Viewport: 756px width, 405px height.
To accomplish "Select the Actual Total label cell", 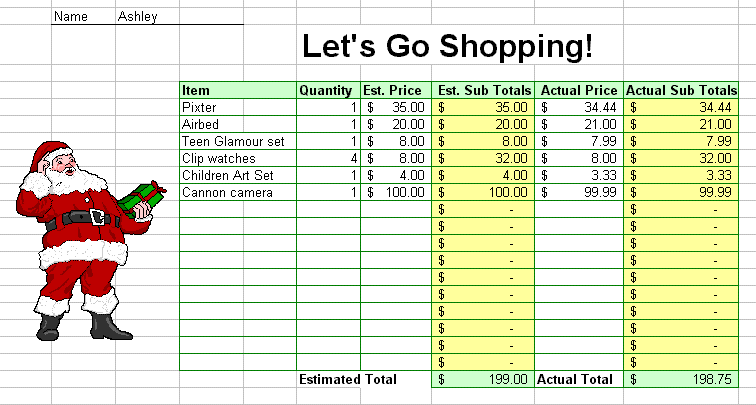I will (x=579, y=379).
